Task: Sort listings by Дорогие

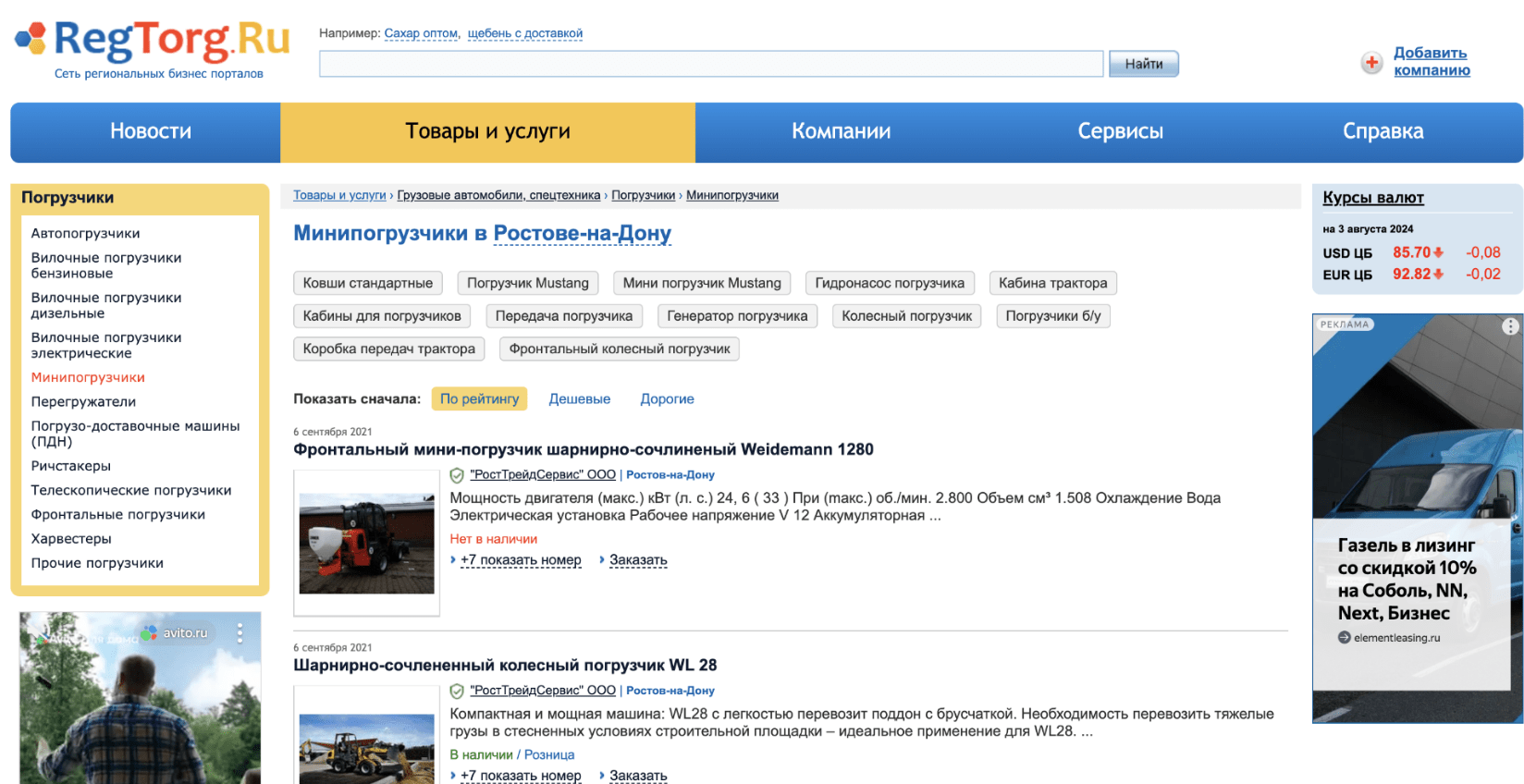Action: click(667, 398)
